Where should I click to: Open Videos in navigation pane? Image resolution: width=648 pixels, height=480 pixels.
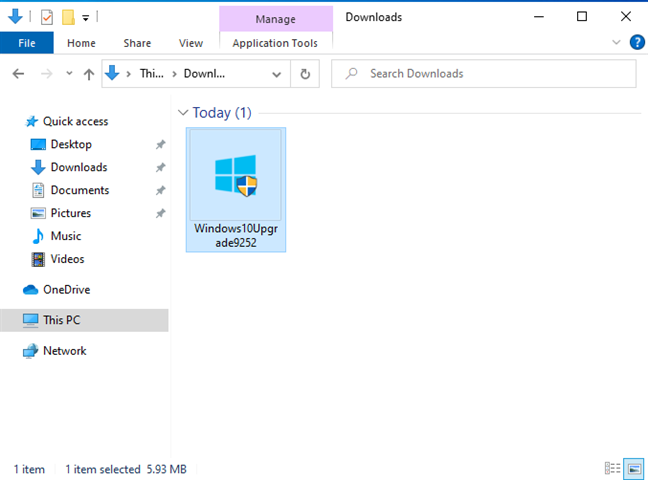pos(67,259)
